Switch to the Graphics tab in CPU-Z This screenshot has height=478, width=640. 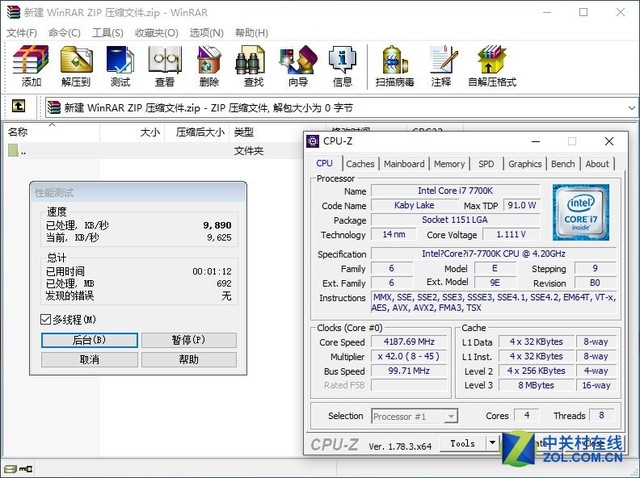coord(525,164)
